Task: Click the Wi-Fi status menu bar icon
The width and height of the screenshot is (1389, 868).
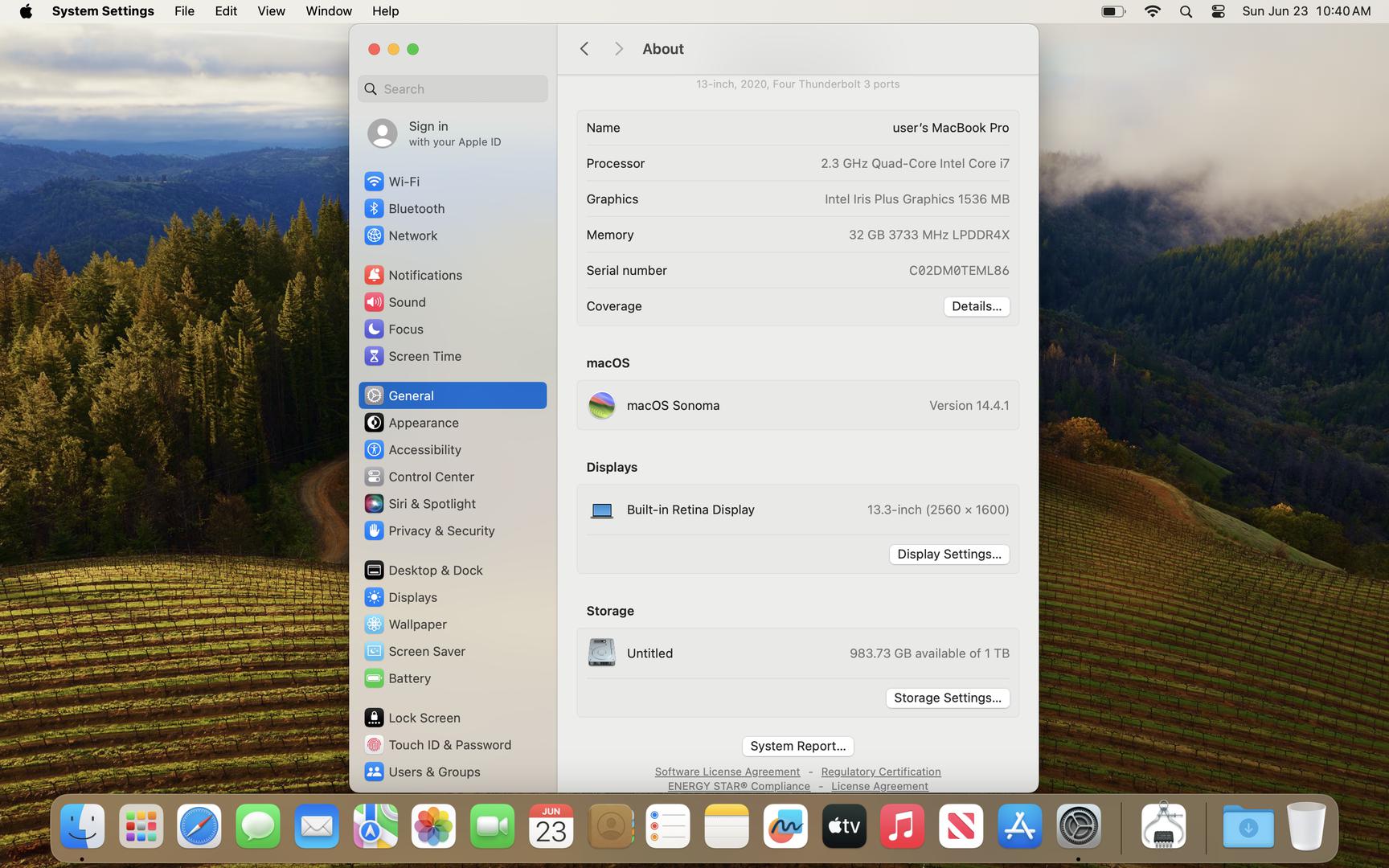Action: tap(1153, 11)
